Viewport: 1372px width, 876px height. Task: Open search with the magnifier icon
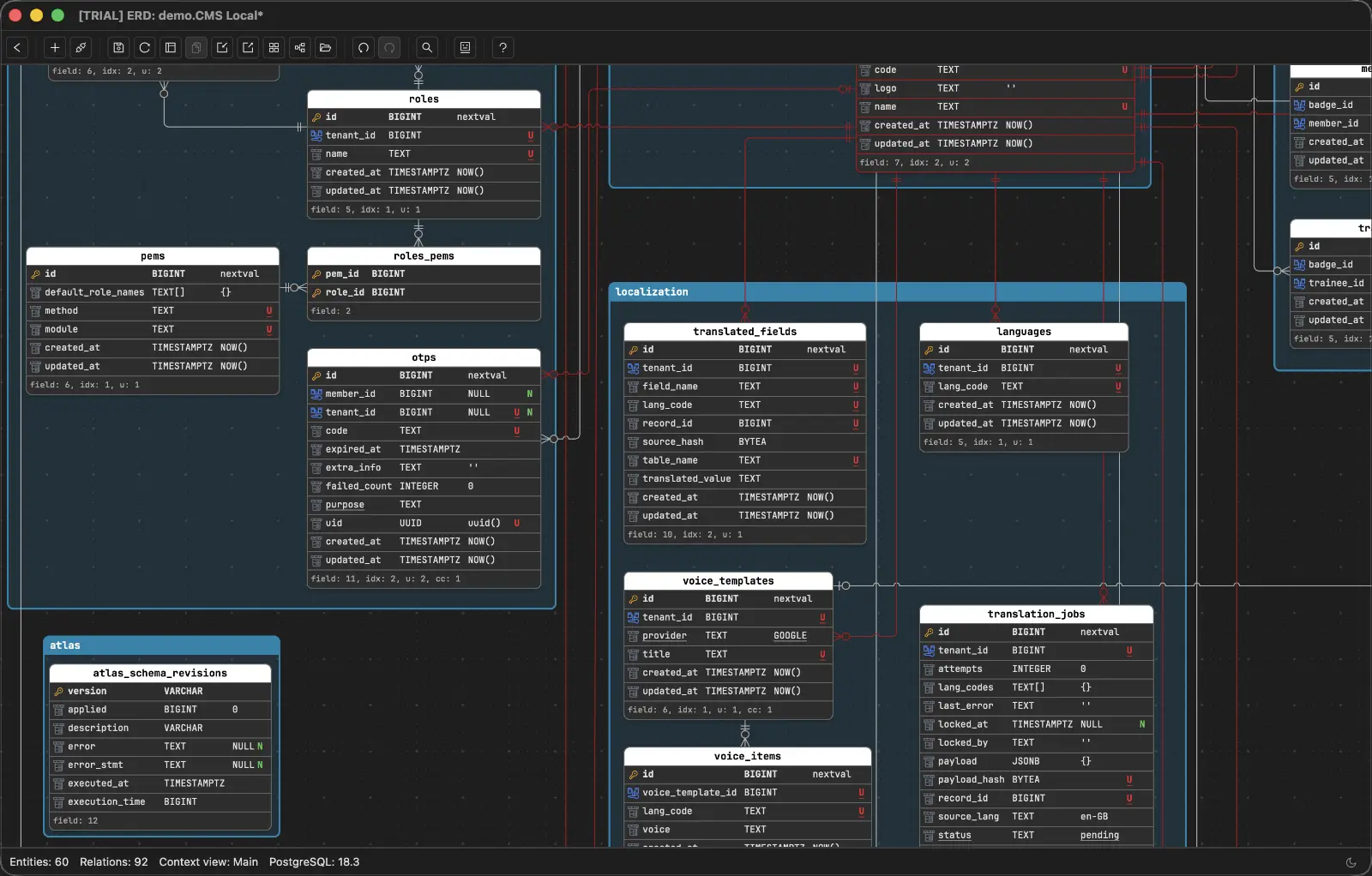tap(427, 48)
